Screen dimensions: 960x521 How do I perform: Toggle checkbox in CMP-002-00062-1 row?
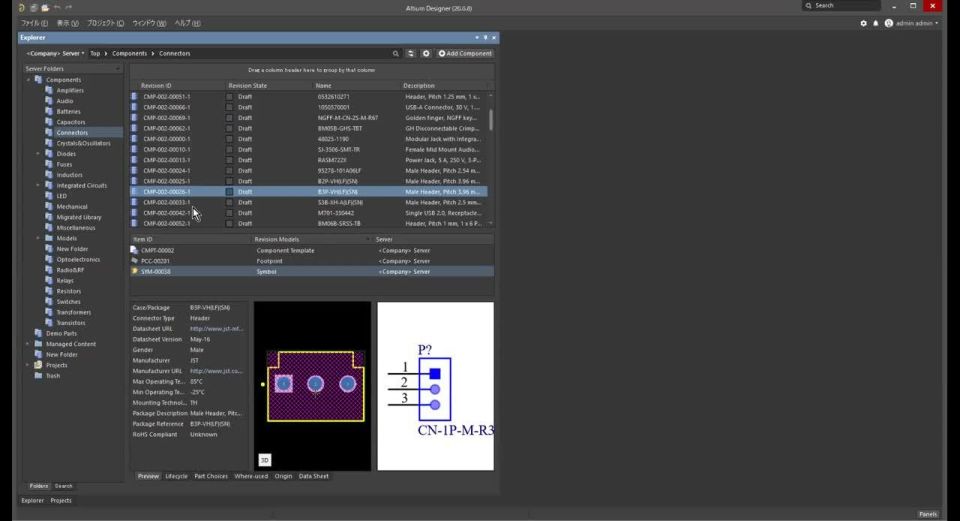[x=230, y=129]
